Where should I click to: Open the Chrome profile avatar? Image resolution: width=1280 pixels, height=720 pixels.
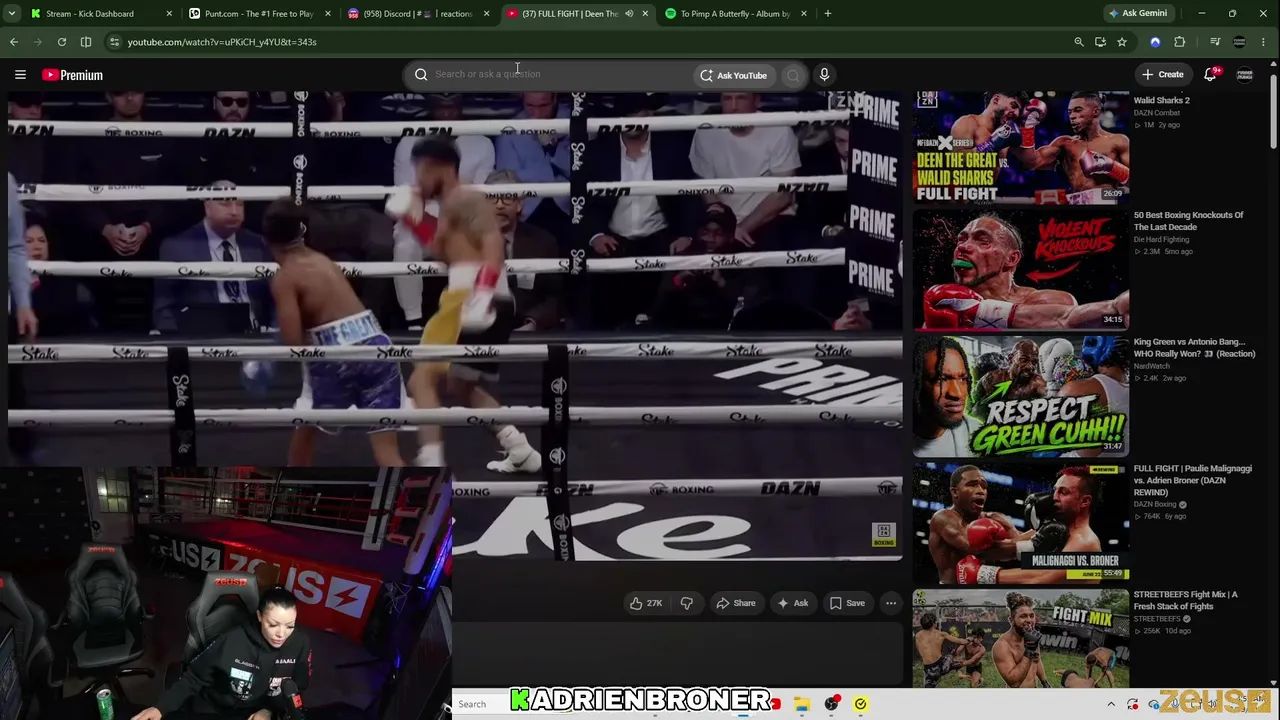click(x=1240, y=42)
